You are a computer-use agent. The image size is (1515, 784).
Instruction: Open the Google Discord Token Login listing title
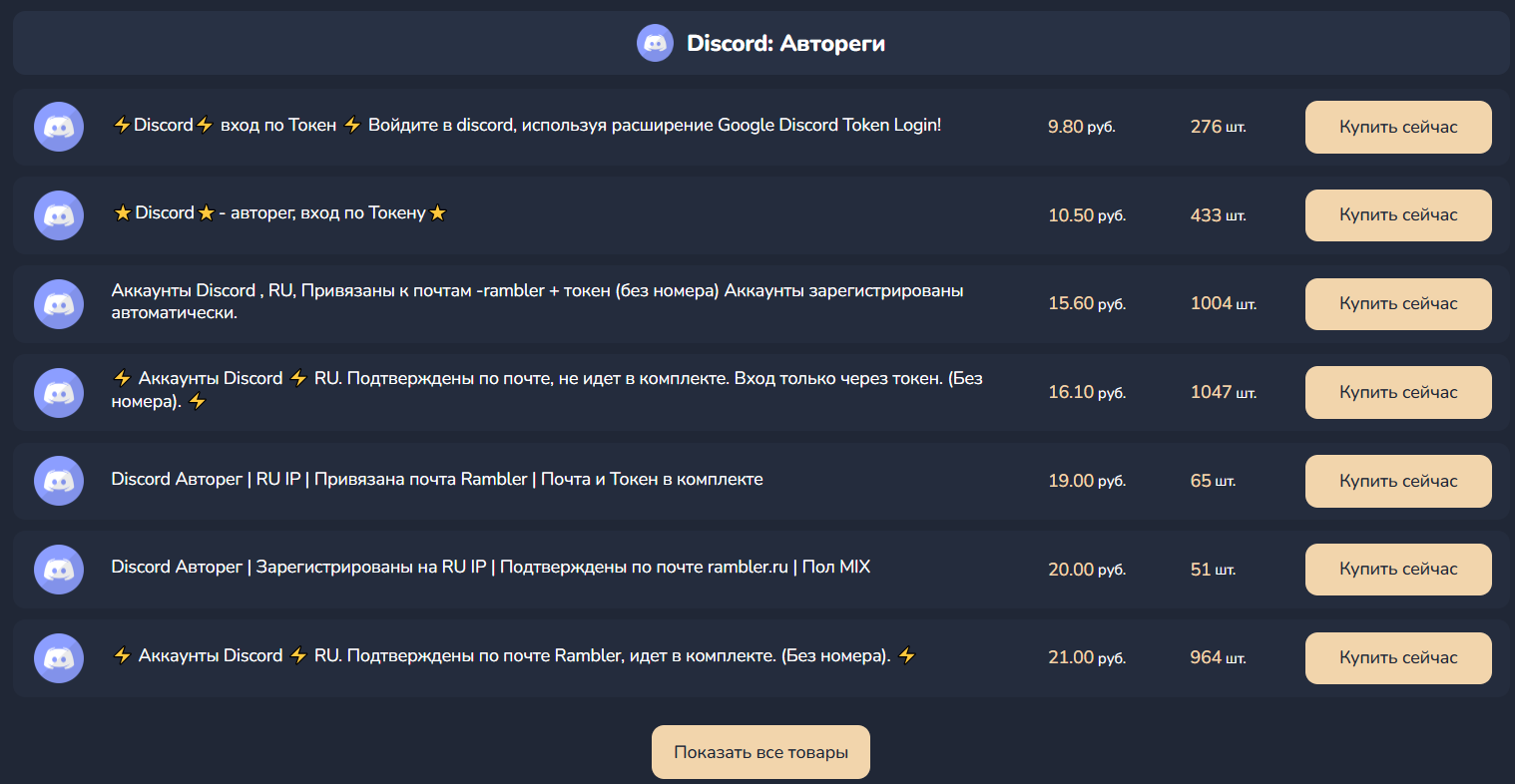coord(527,126)
